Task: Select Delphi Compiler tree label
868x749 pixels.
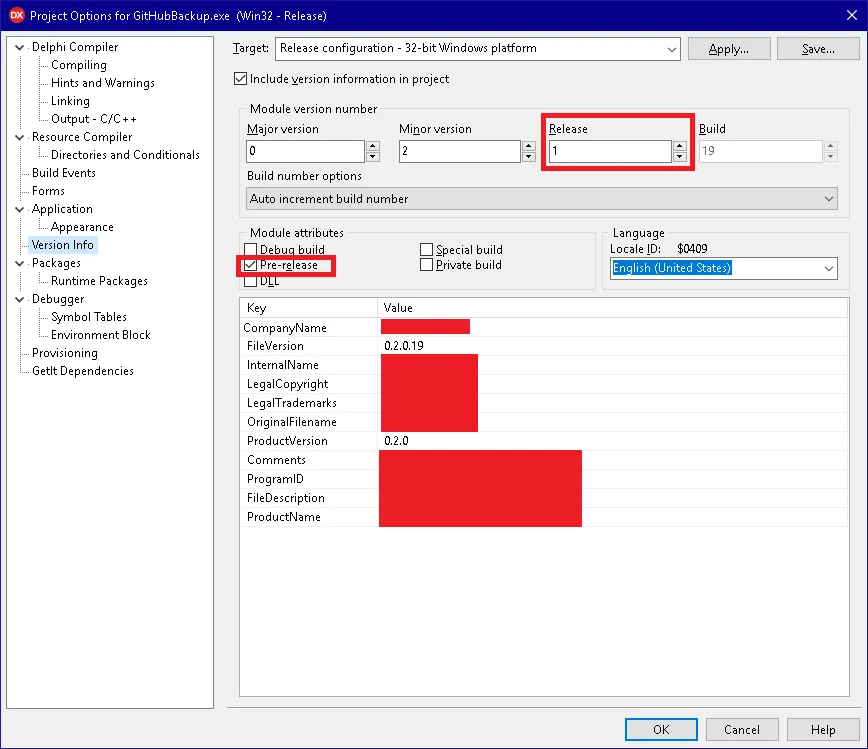Action: [x=75, y=47]
